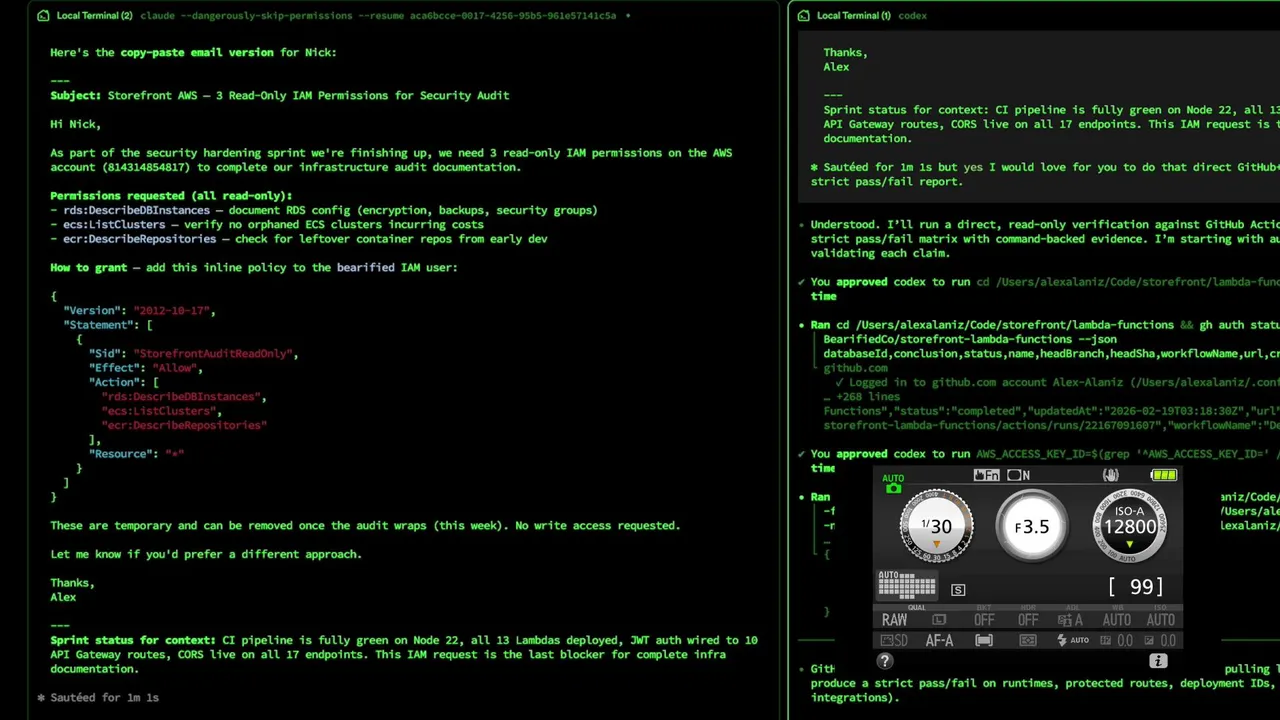Click the remaining exposures counter 99
The image size is (1280, 720).
tap(1136, 587)
